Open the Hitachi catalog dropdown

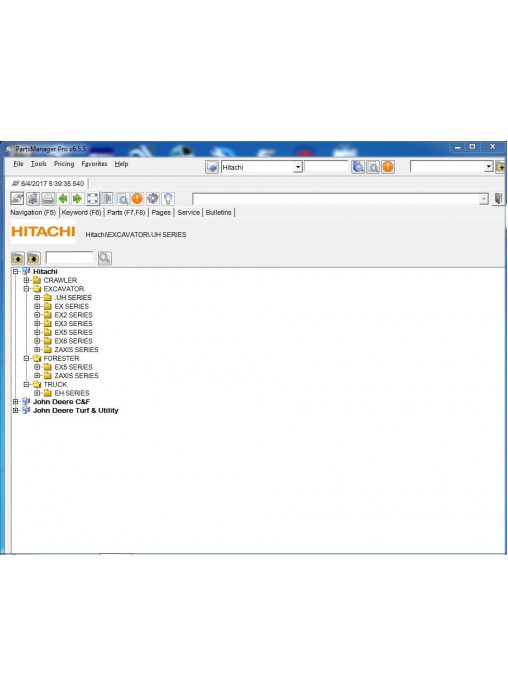298,167
